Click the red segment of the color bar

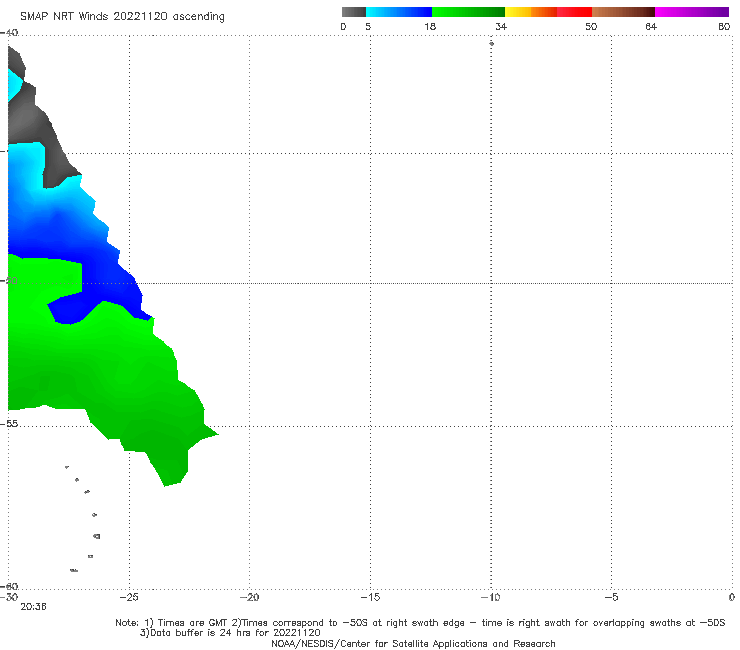pos(574,12)
